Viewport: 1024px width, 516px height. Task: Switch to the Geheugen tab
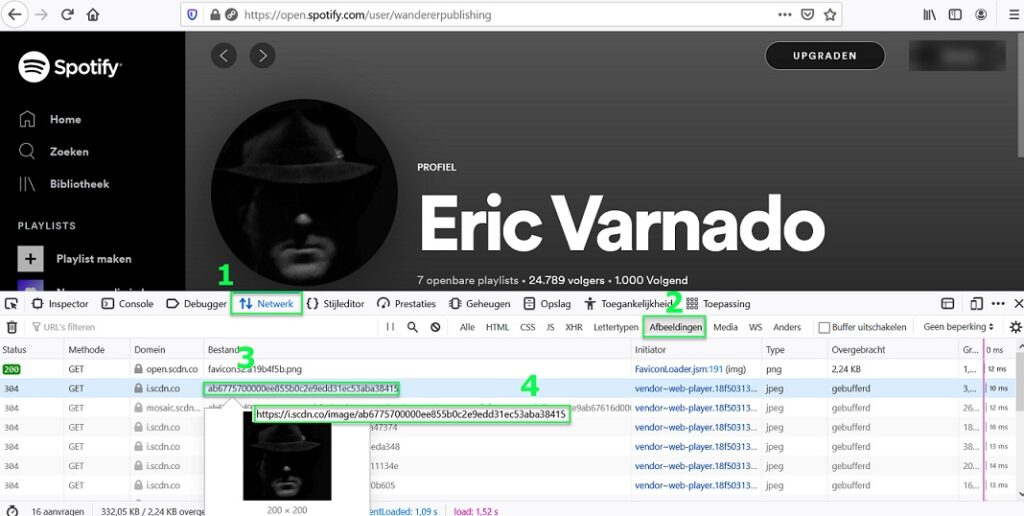point(480,304)
